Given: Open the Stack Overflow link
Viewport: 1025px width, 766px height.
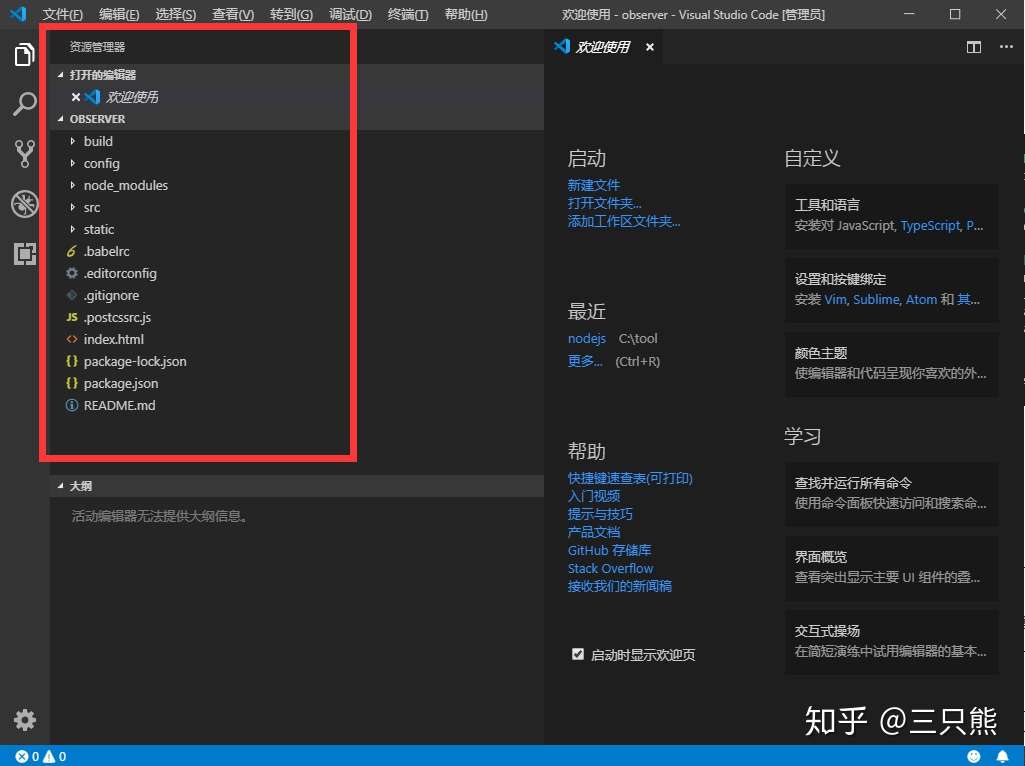Looking at the screenshot, I should pyautogui.click(x=611, y=569).
